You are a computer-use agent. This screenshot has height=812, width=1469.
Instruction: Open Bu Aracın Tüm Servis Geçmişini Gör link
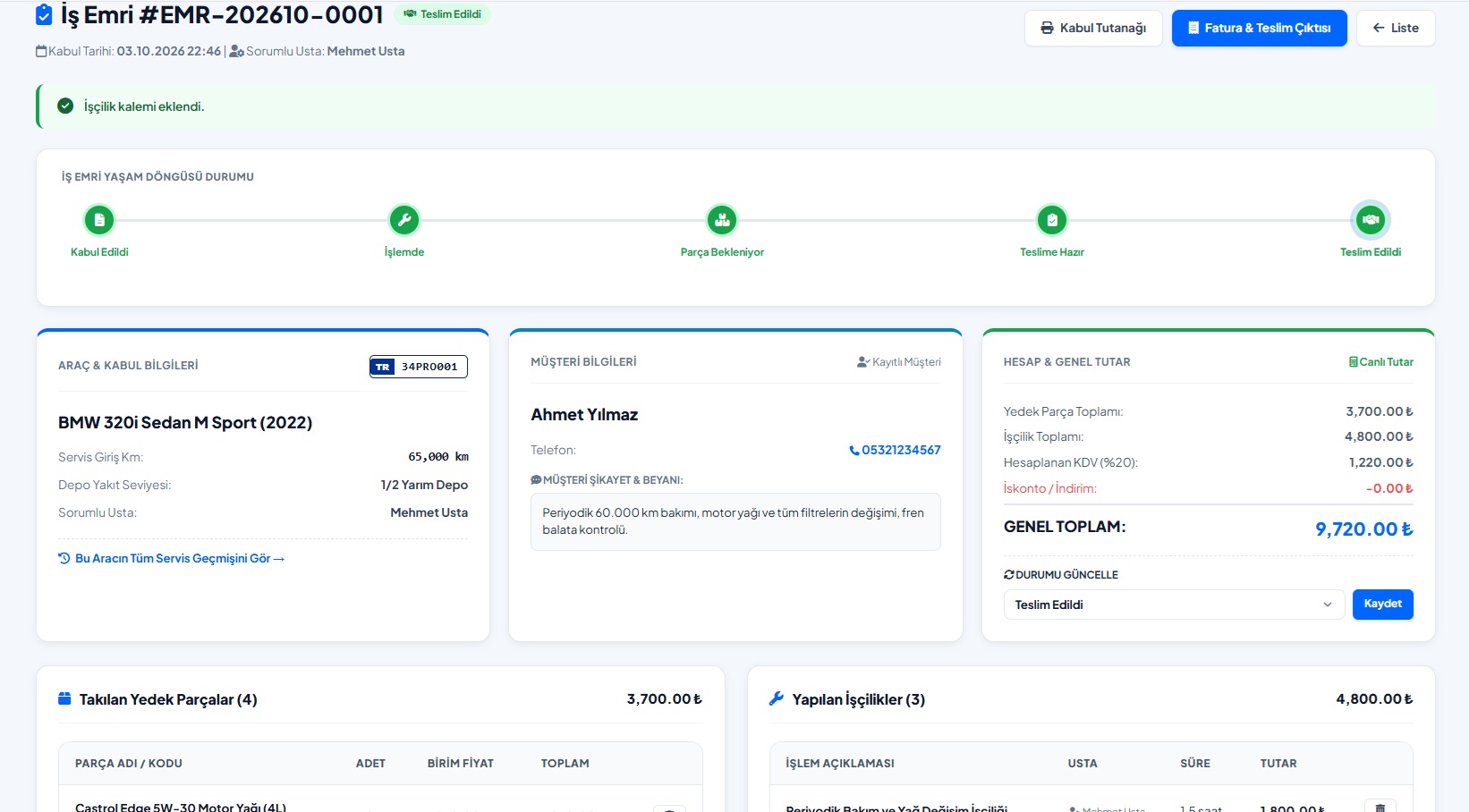tap(172, 558)
